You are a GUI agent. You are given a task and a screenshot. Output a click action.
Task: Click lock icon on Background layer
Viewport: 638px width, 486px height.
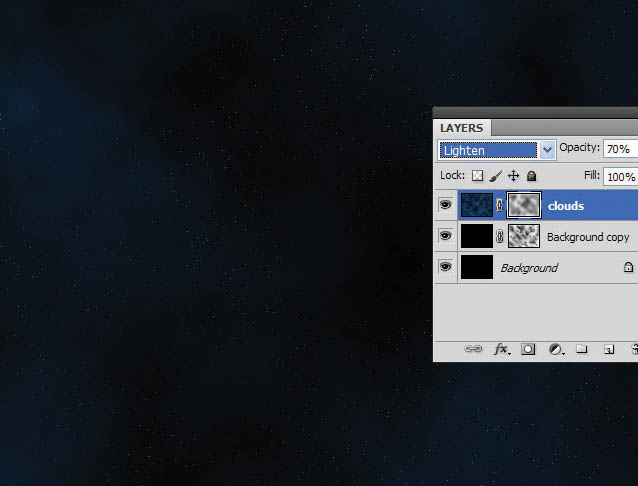click(628, 268)
